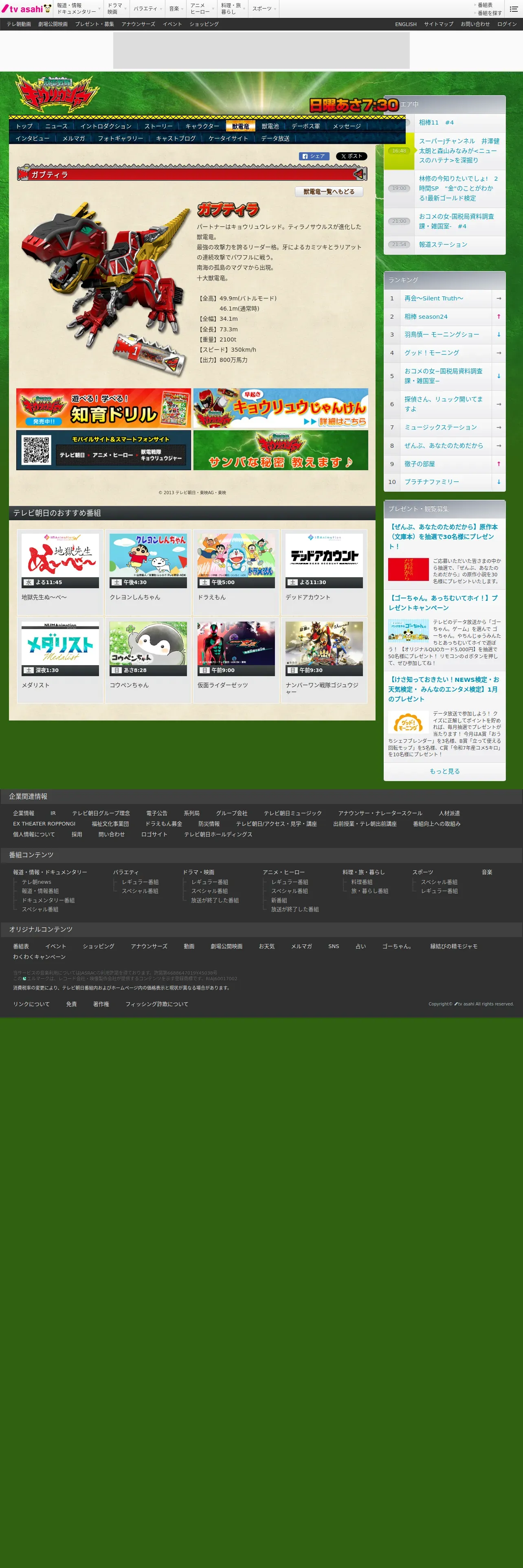This screenshot has width=523, height=1568.
Task: Expand the 音楽 dropdown menu
Action: (176, 9)
